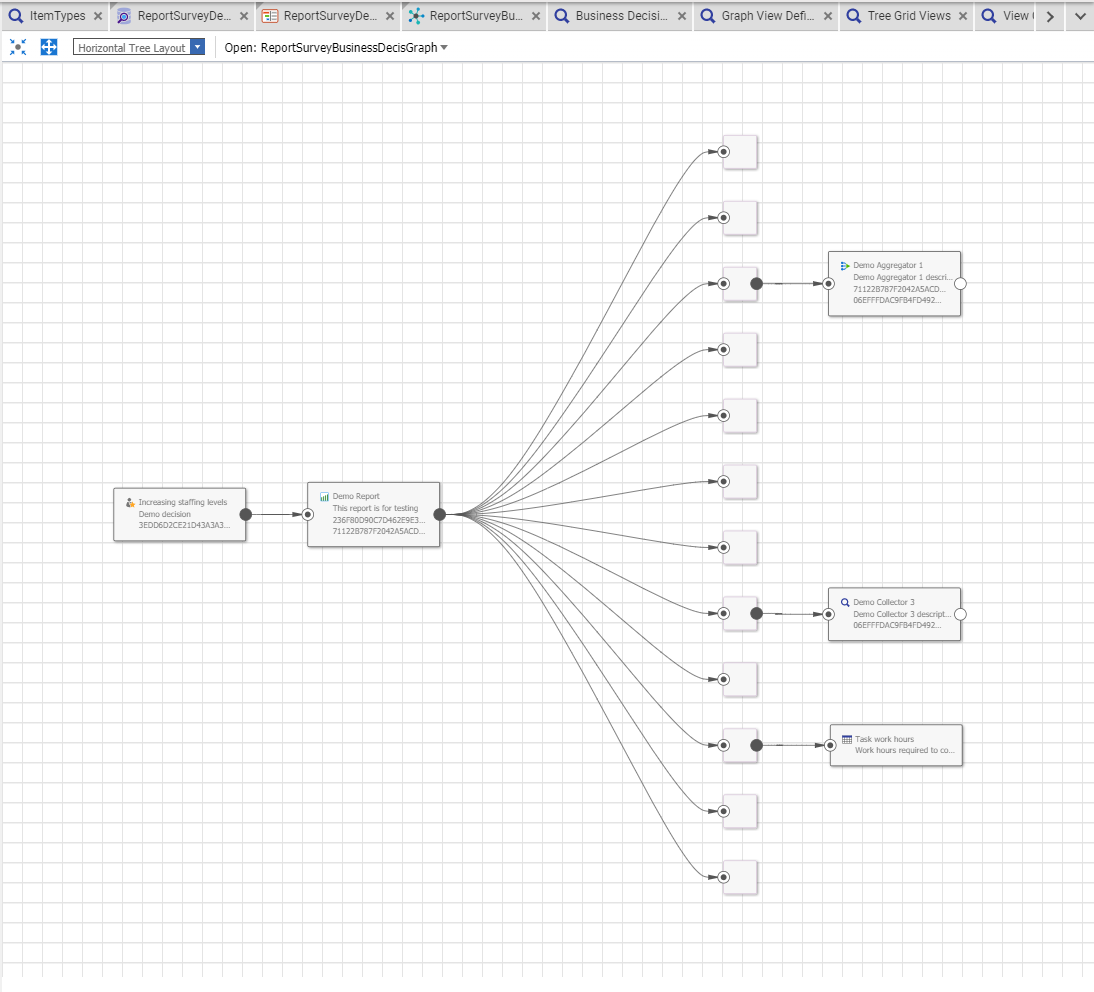Image resolution: width=1094 pixels, height=992 pixels.
Task: Click the magnifier icon on ItemTypes tab
Action: (15, 16)
